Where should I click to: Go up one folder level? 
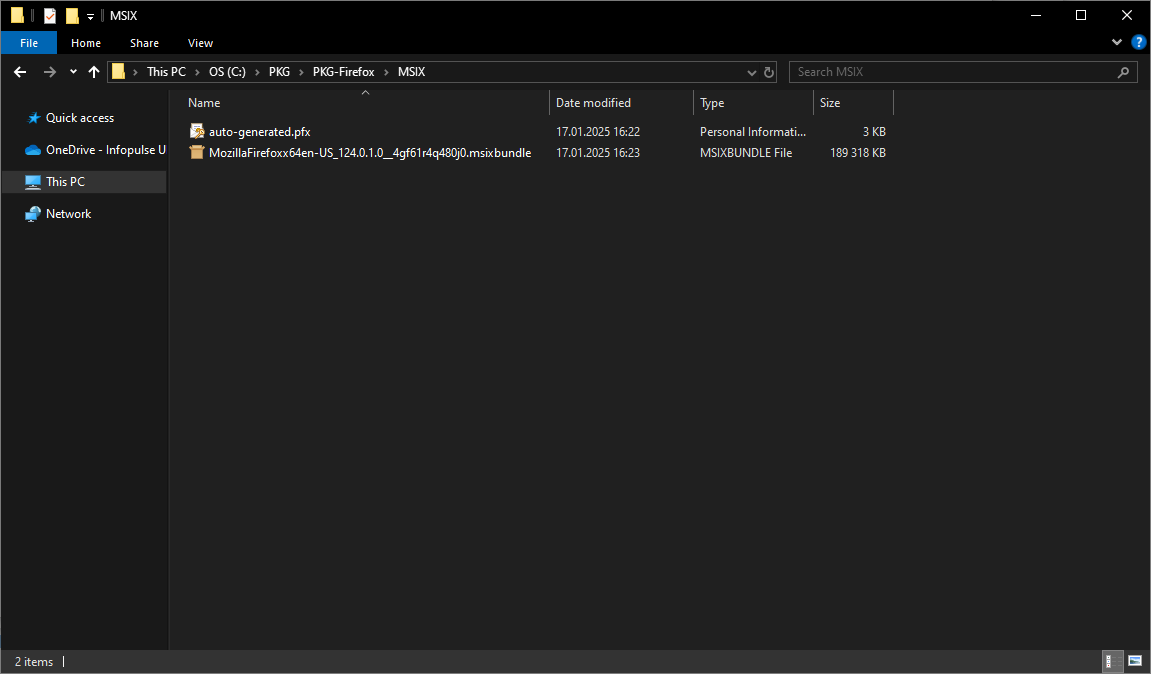(x=94, y=72)
